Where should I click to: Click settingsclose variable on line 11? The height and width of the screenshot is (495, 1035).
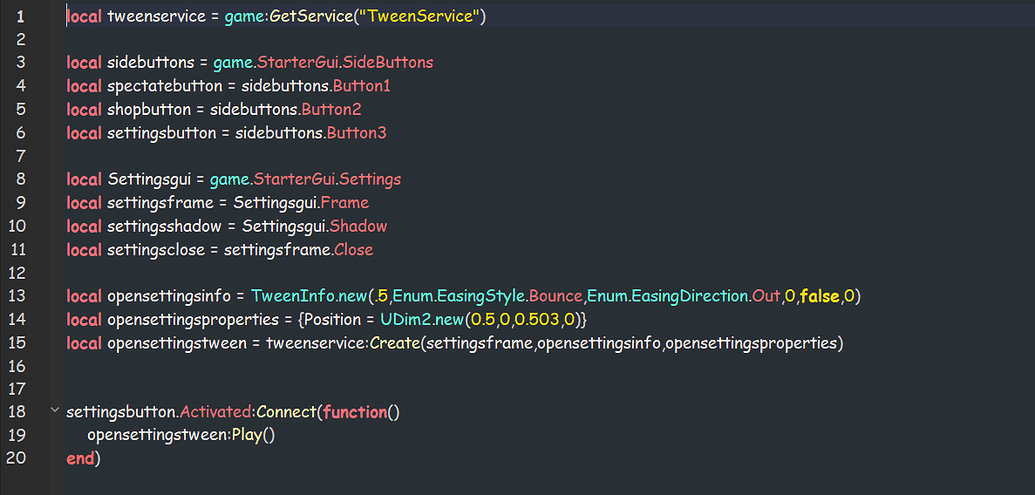[x=156, y=249]
